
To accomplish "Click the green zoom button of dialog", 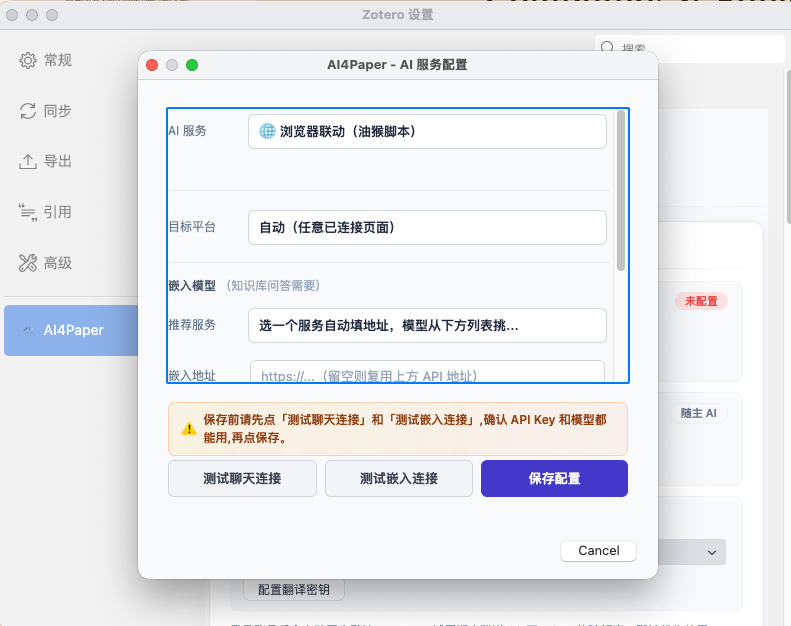I will [x=192, y=65].
